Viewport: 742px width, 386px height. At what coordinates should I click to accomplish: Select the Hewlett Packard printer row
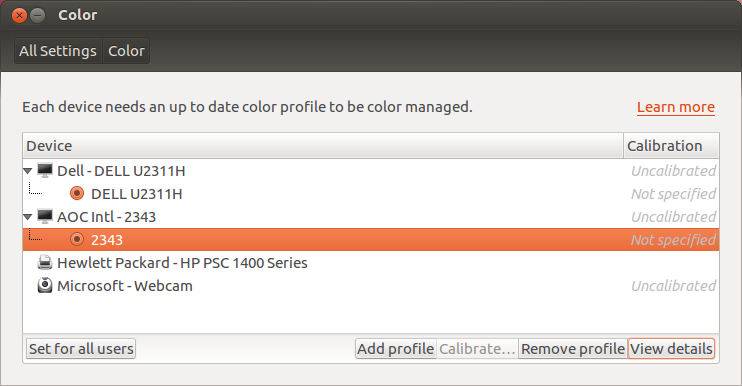(371, 263)
